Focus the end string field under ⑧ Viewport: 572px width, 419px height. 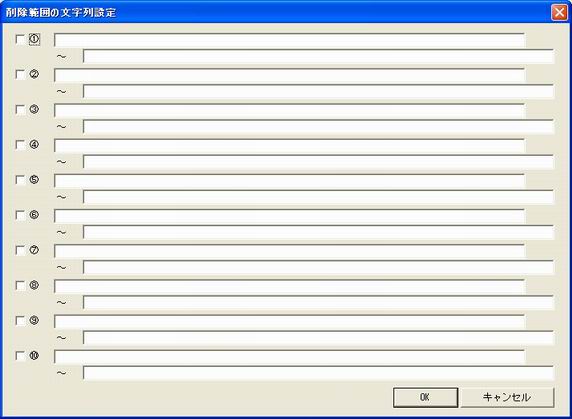point(318,302)
